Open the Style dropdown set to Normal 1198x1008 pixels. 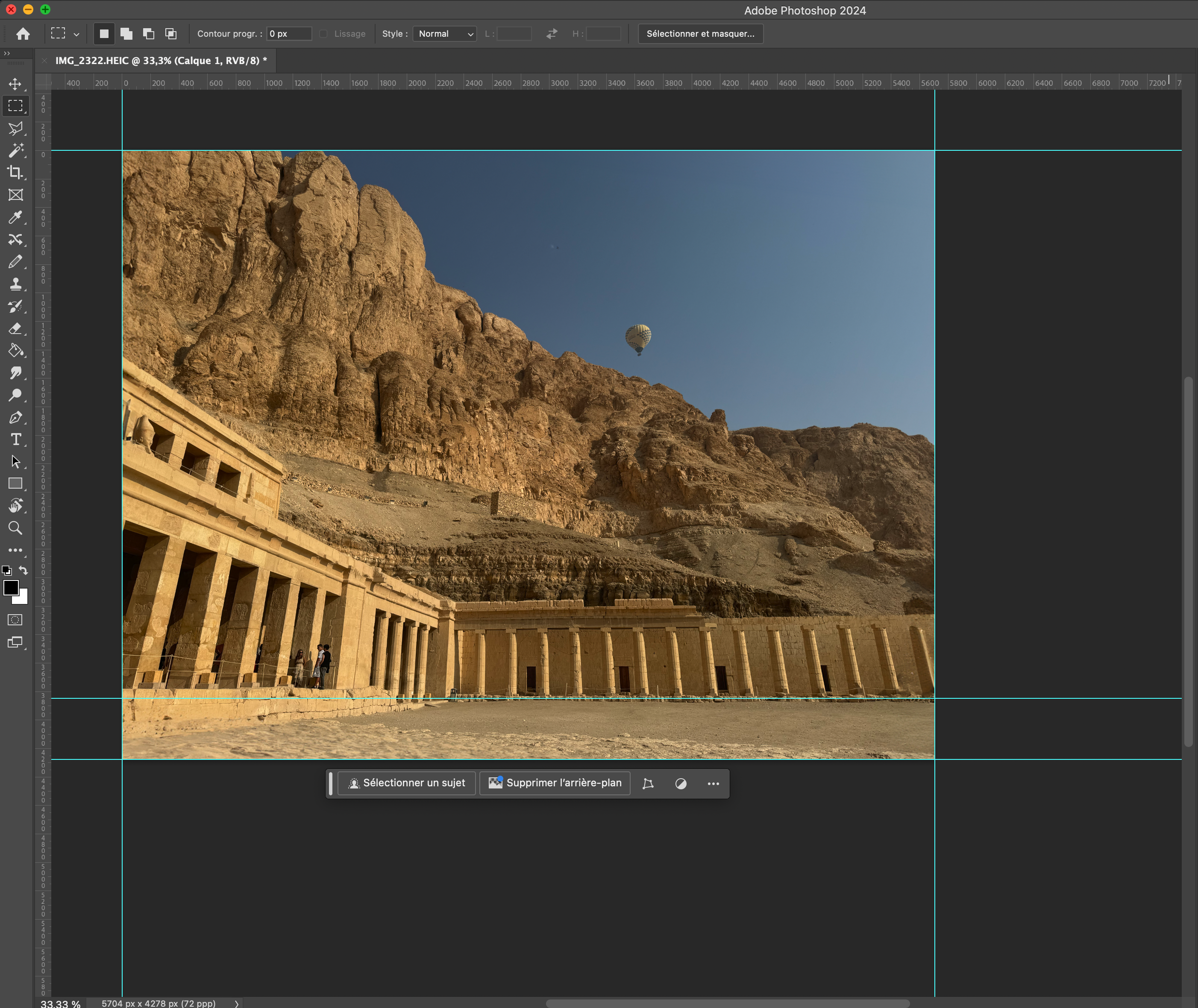[x=445, y=34]
